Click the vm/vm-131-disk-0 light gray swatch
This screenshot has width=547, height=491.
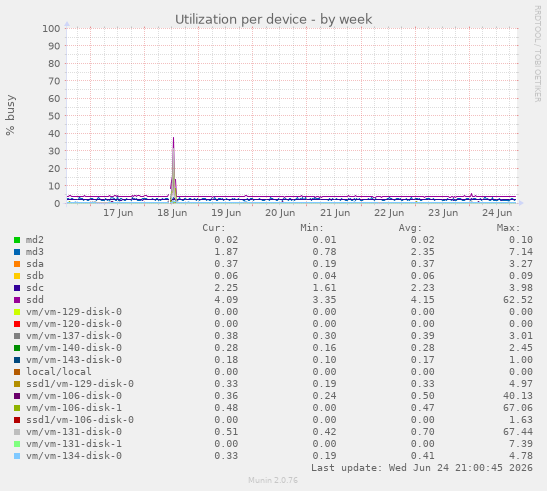(x=17, y=432)
